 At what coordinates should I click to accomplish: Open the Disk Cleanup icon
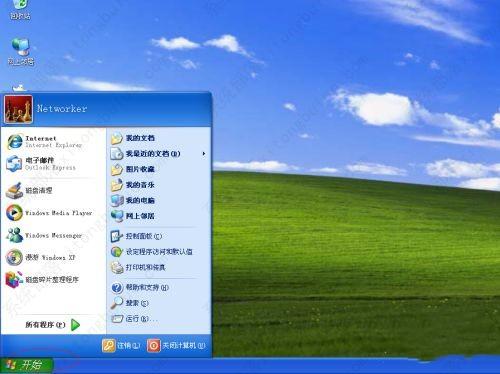click(14, 190)
